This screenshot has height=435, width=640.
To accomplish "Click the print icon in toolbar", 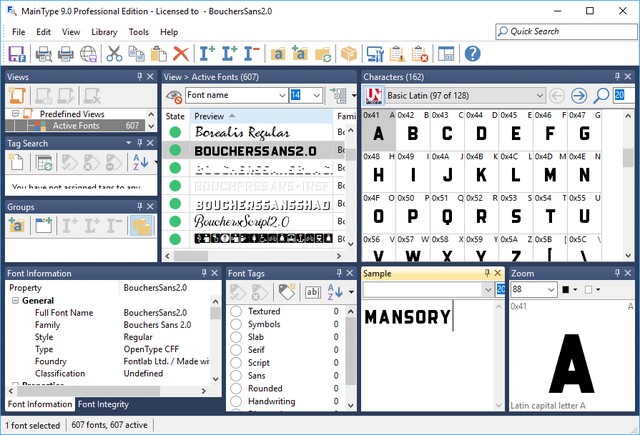I will [66, 54].
